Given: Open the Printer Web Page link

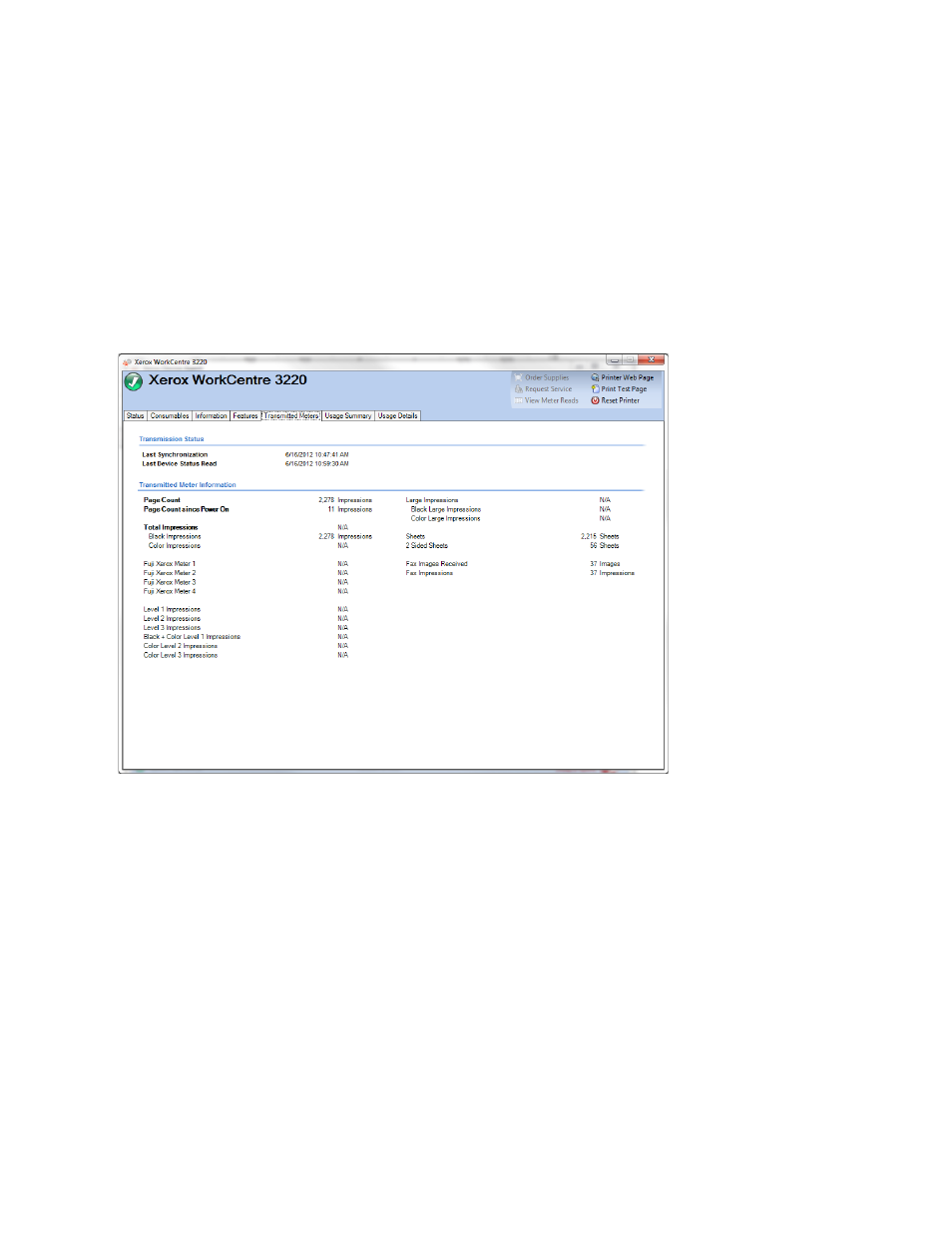Looking at the screenshot, I should pyautogui.click(x=628, y=377).
